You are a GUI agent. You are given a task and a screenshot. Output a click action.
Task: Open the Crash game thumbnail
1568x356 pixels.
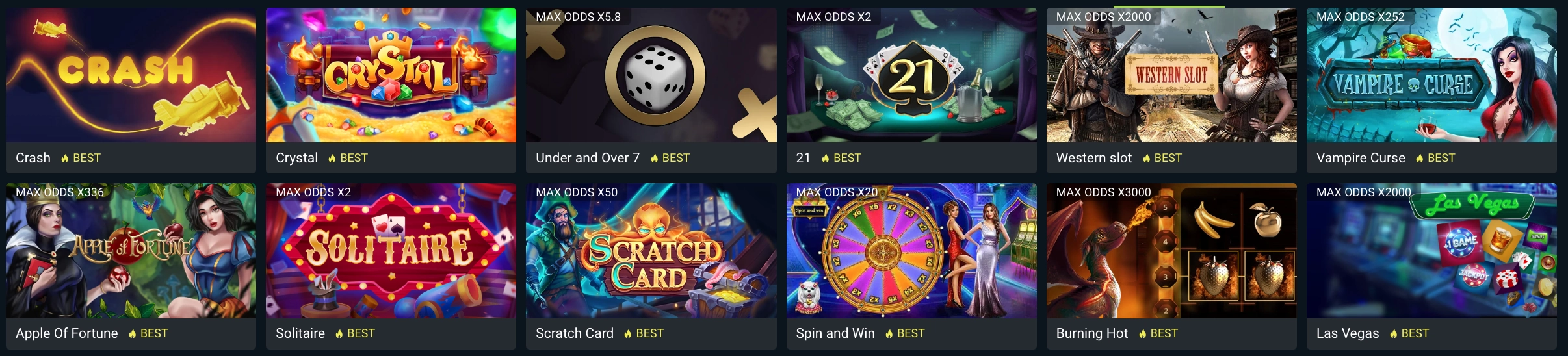click(x=131, y=75)
